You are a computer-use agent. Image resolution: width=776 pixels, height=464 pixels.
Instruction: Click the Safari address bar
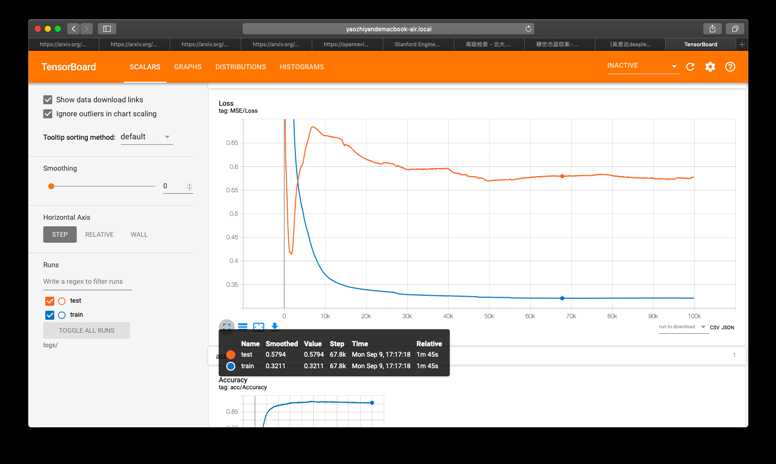click(388, 29)
